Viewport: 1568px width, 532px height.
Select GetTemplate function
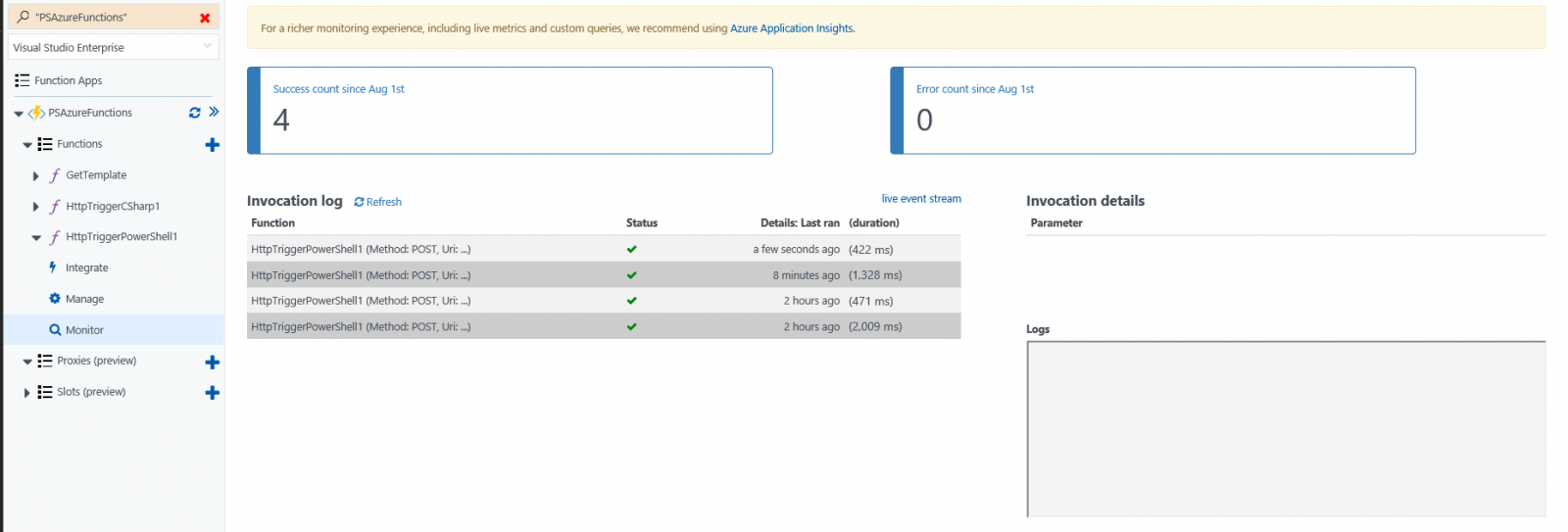pos(96,175)
